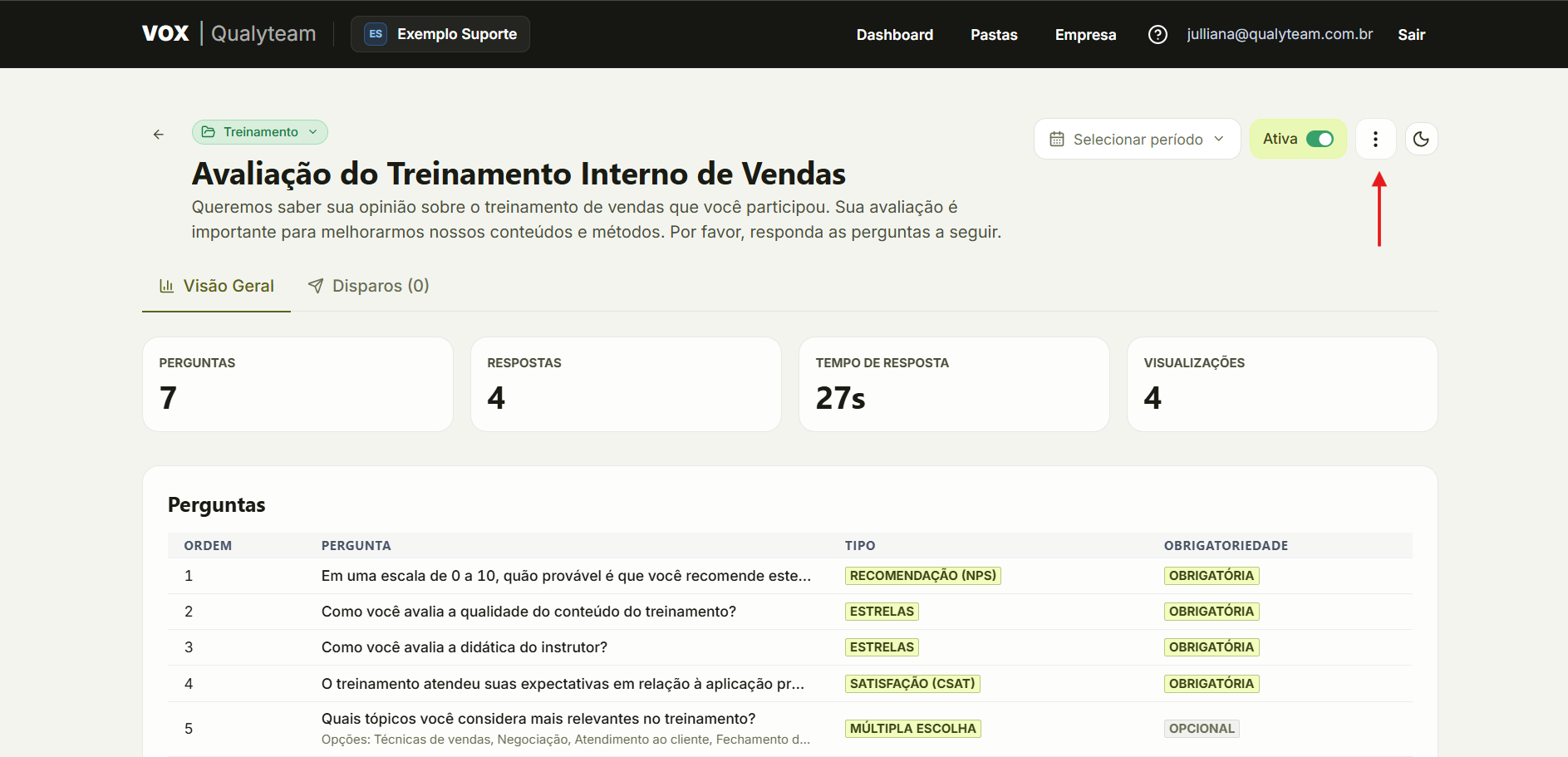Click the SATISFAÇÃO (CSAT) type badge

tap(912, 684)
